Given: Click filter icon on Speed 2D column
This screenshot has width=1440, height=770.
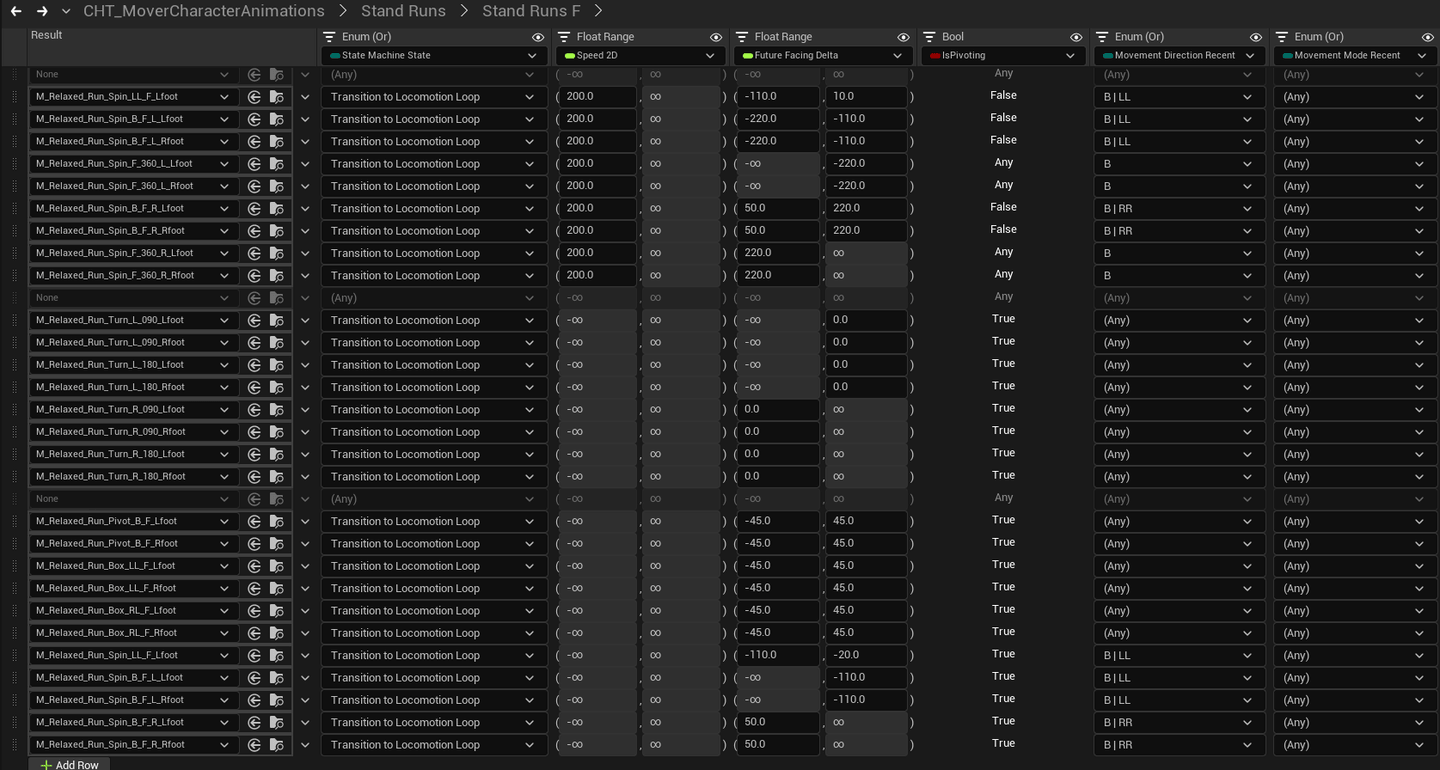Looking at the screenshot, I should pyautogui.click(x=563, y=37).
